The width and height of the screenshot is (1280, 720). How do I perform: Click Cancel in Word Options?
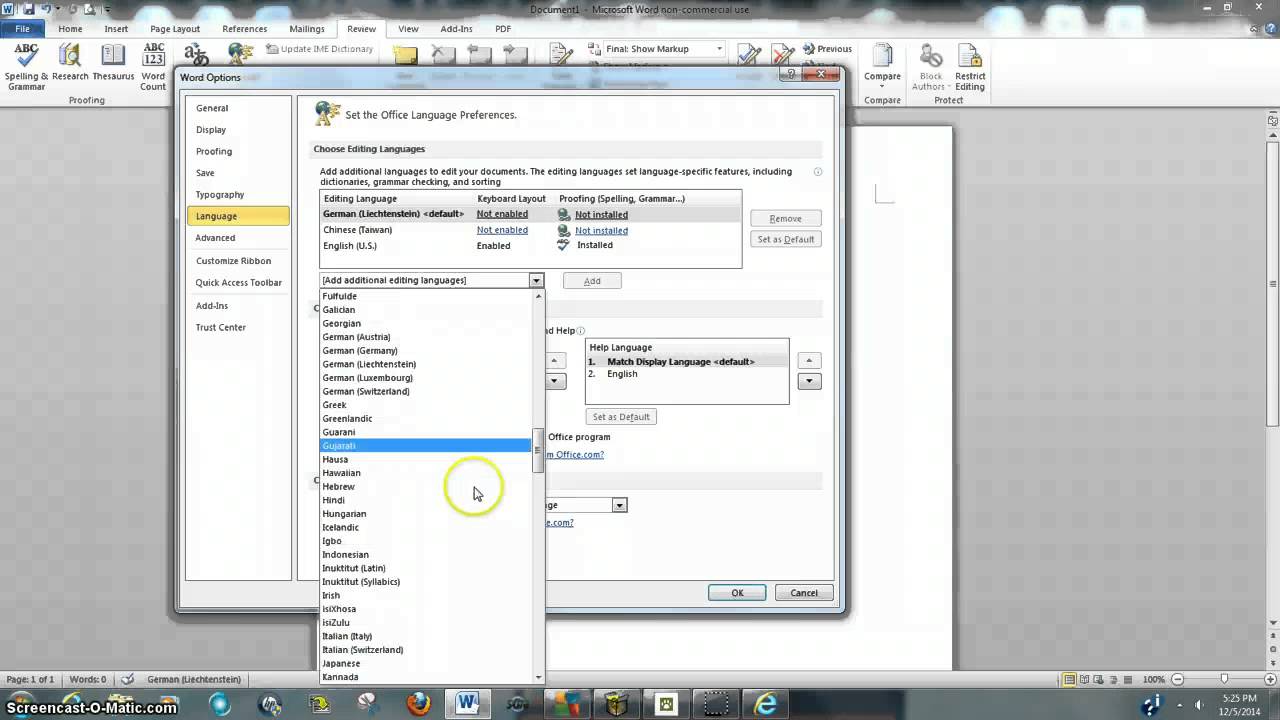pos(804,593)
